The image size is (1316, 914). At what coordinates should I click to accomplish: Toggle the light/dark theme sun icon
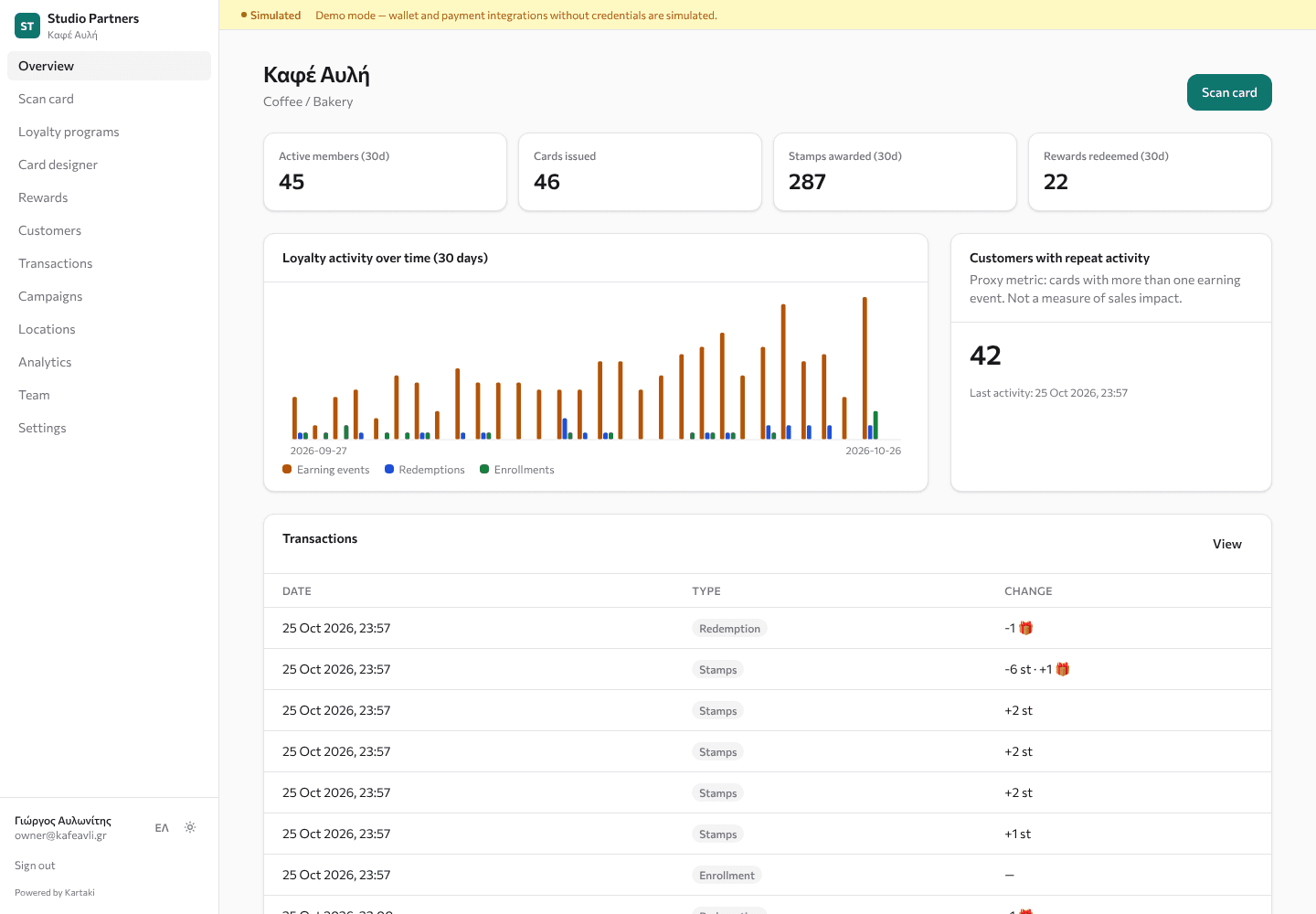190,827
